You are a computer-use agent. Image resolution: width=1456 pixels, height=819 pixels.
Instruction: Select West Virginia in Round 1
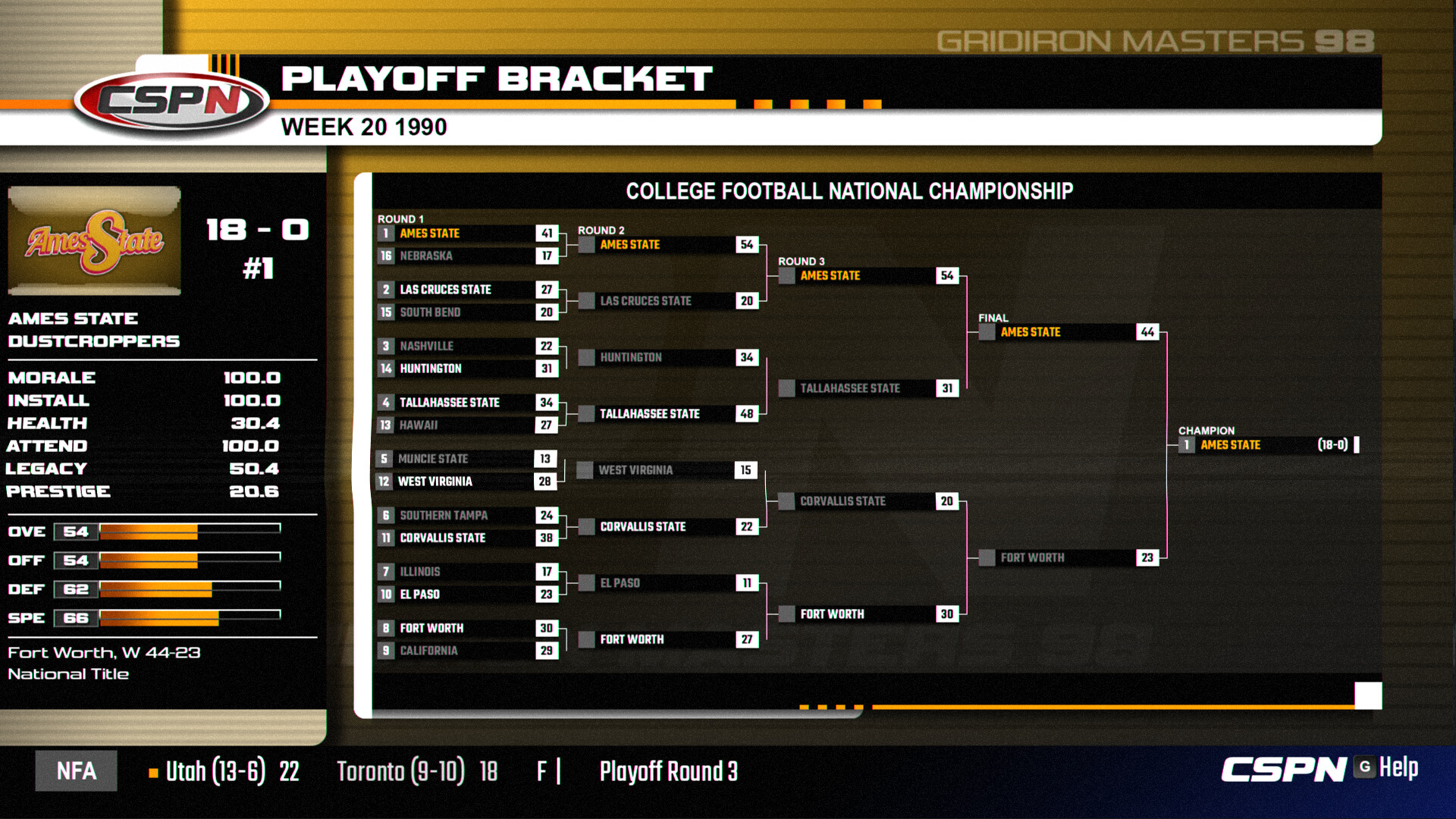[x=435, y=482]
